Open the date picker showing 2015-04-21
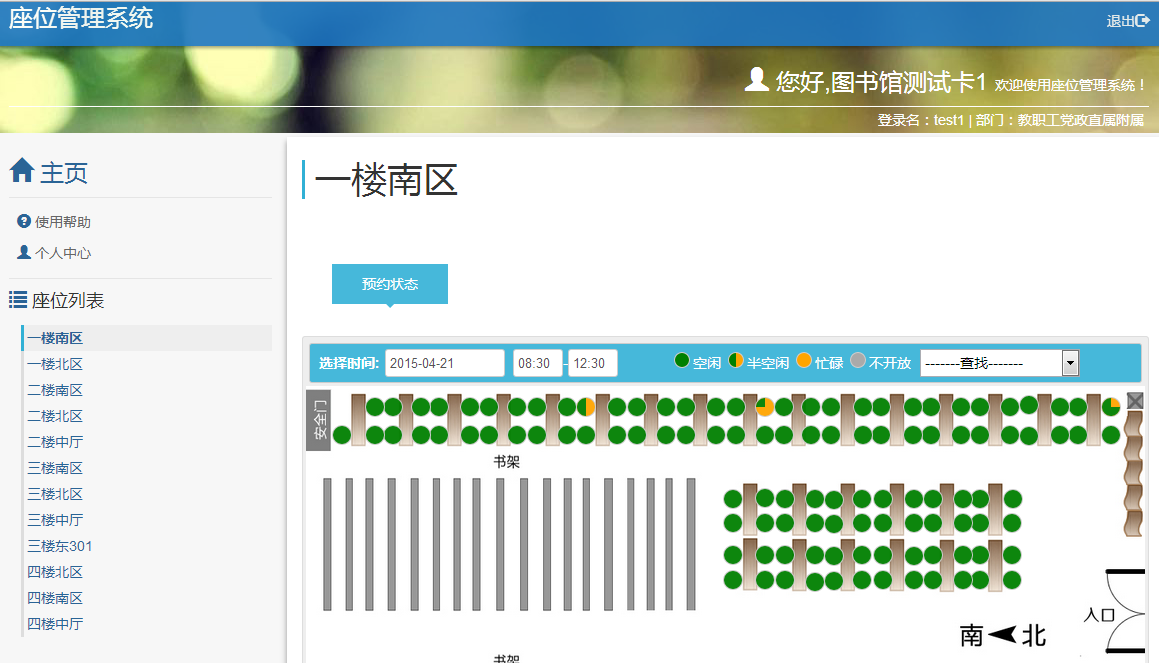 pyautogui.click(x=444, y=363)
